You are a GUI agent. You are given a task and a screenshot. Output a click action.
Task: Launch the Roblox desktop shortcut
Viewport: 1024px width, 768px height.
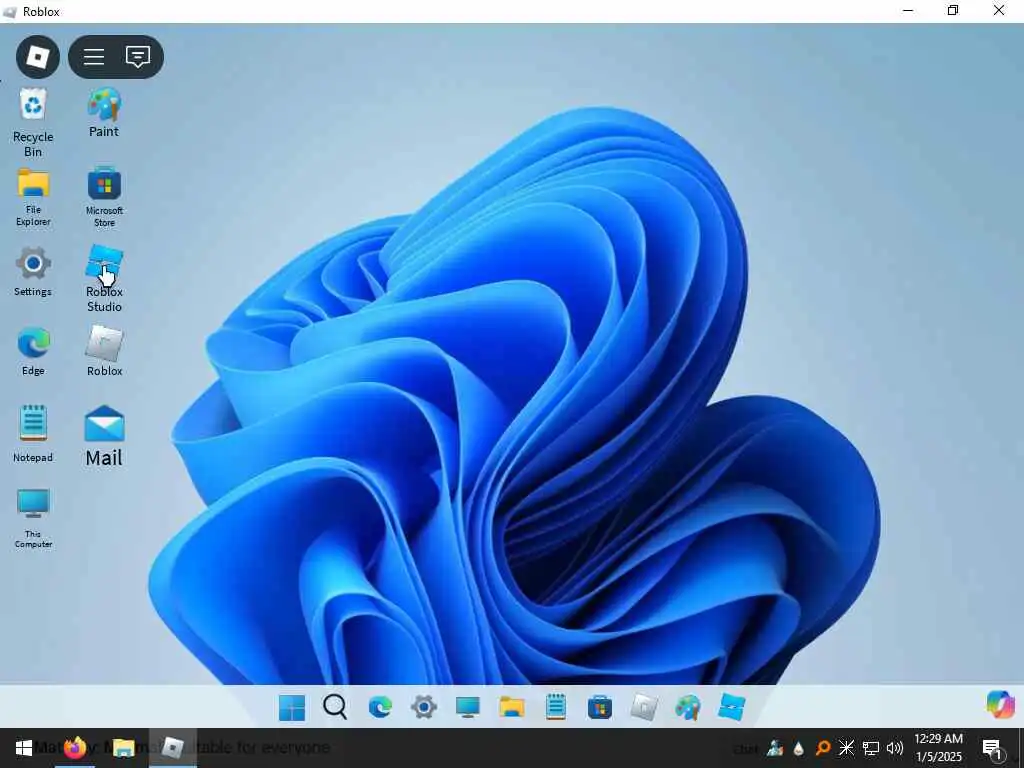coord(104,351)
